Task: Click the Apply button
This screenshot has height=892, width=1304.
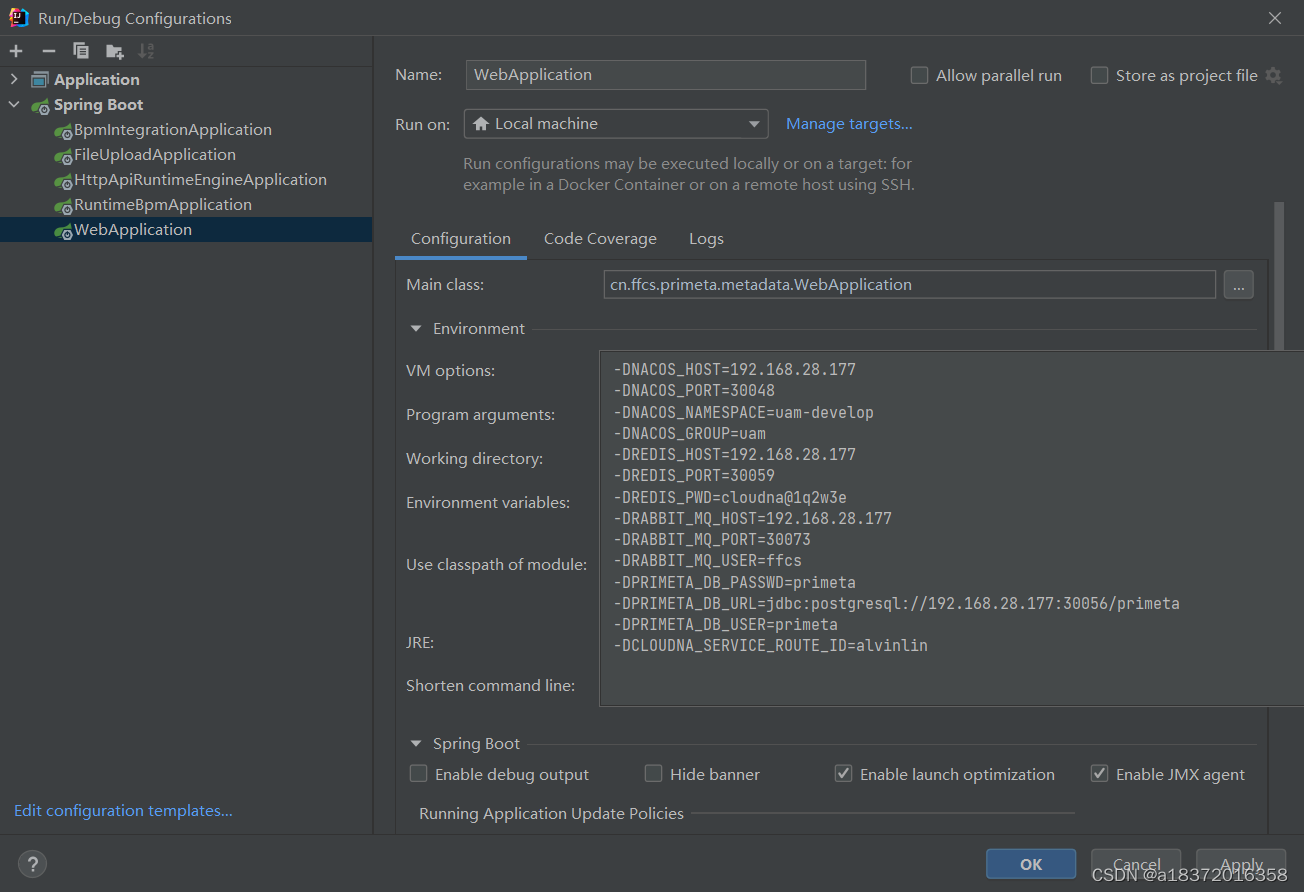Action: [x=1241, y=864]
